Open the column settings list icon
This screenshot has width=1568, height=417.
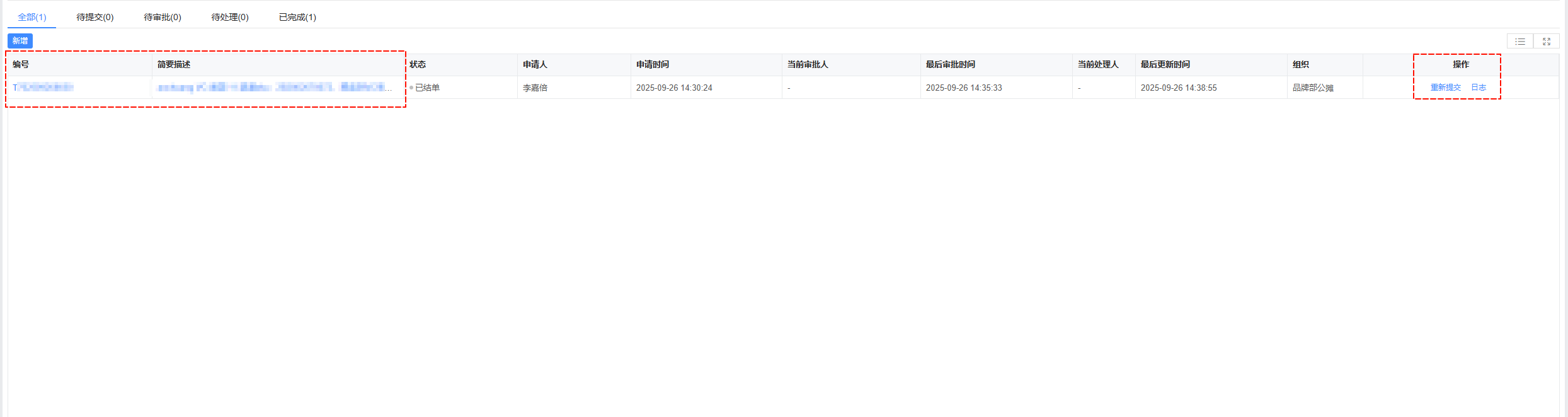click(1519, 42)
